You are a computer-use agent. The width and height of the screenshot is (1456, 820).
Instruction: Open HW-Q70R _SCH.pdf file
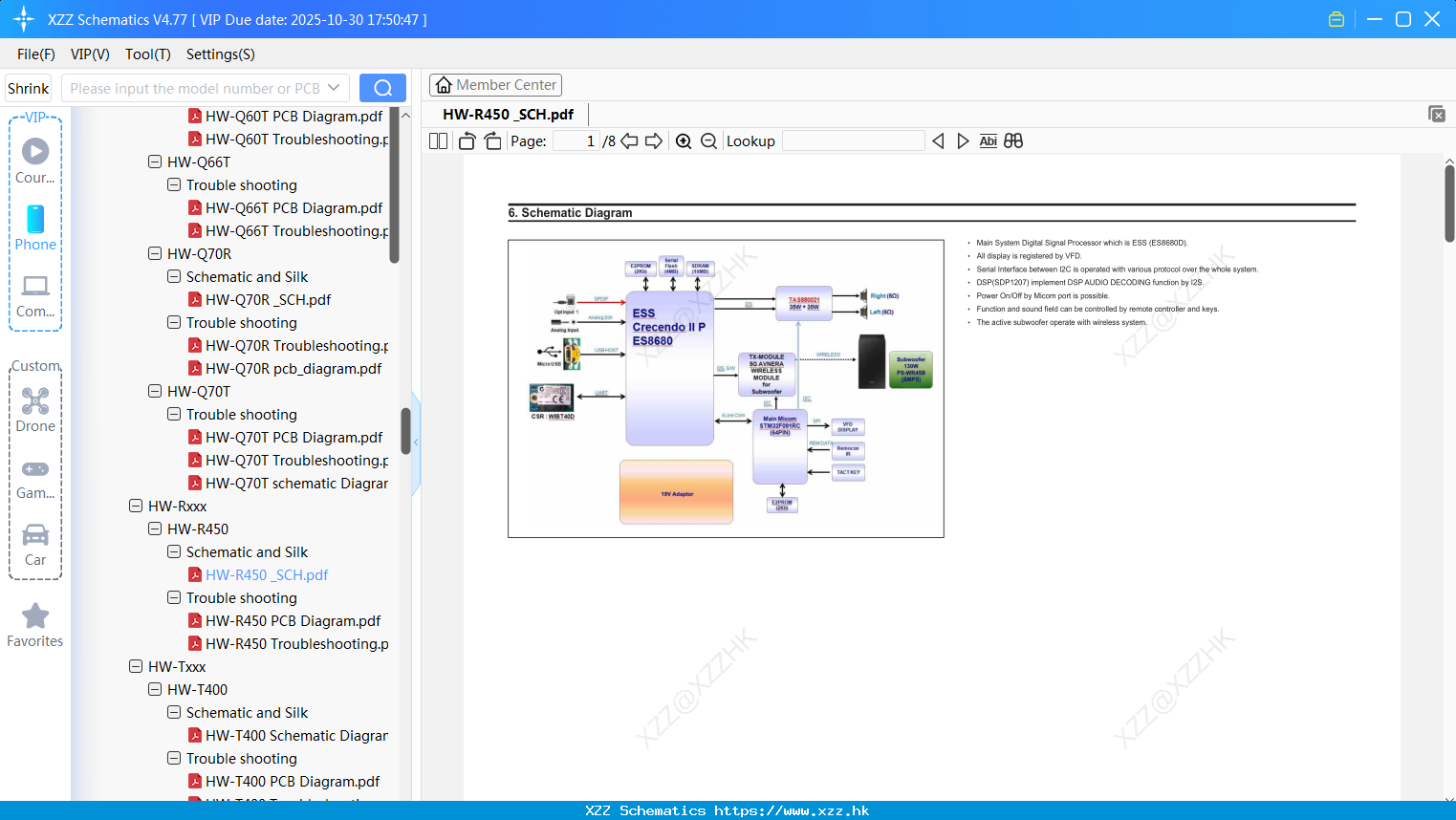point(268,300)
